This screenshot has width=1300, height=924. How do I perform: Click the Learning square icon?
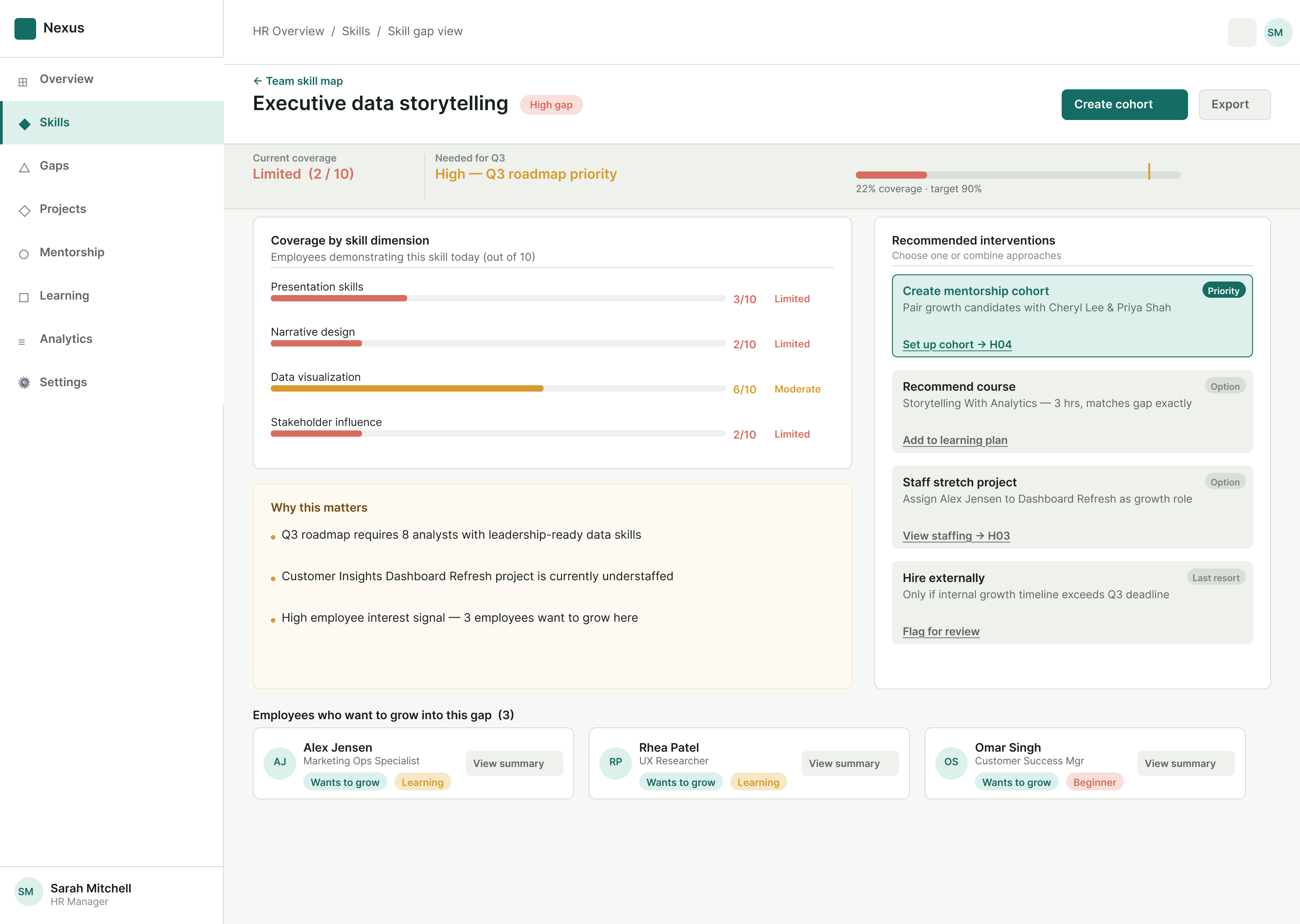tap(24, 297)
